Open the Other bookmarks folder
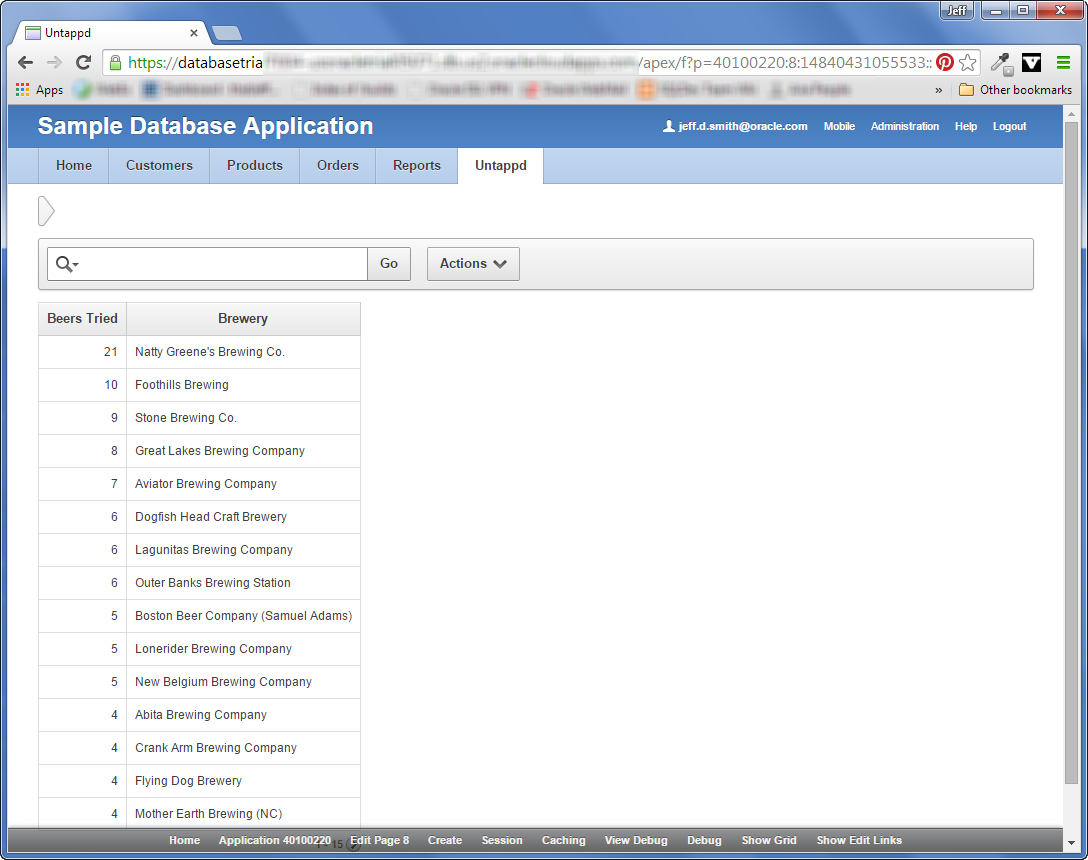The width and height of the screenshot is (1088, 860). point(1015,90)
